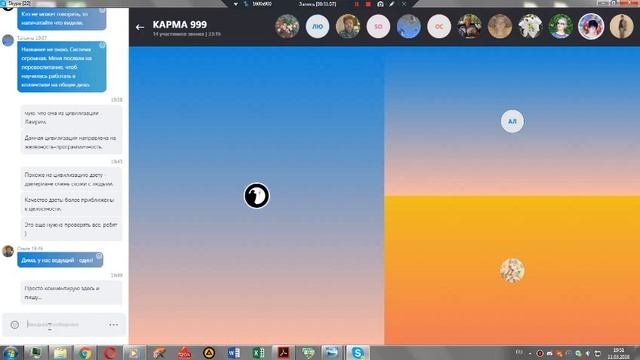Open the flower-photo participant avatar in call header
This screenshot has height=360, width=640.
tap(287, 27)
